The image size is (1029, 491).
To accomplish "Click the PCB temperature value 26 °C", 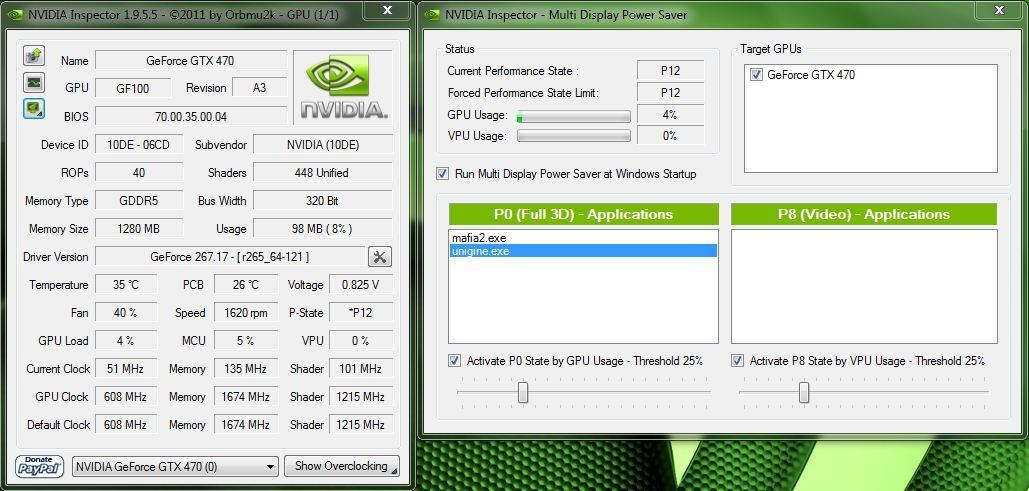I will [x=246, y=285].
